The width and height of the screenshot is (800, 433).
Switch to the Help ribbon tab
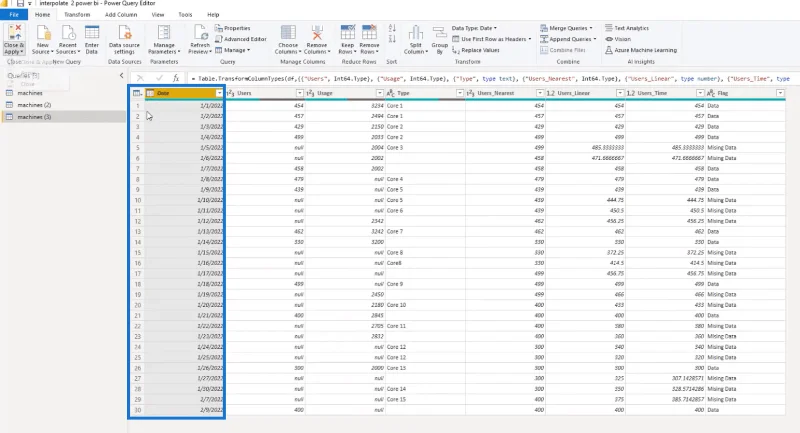[213, 15]
